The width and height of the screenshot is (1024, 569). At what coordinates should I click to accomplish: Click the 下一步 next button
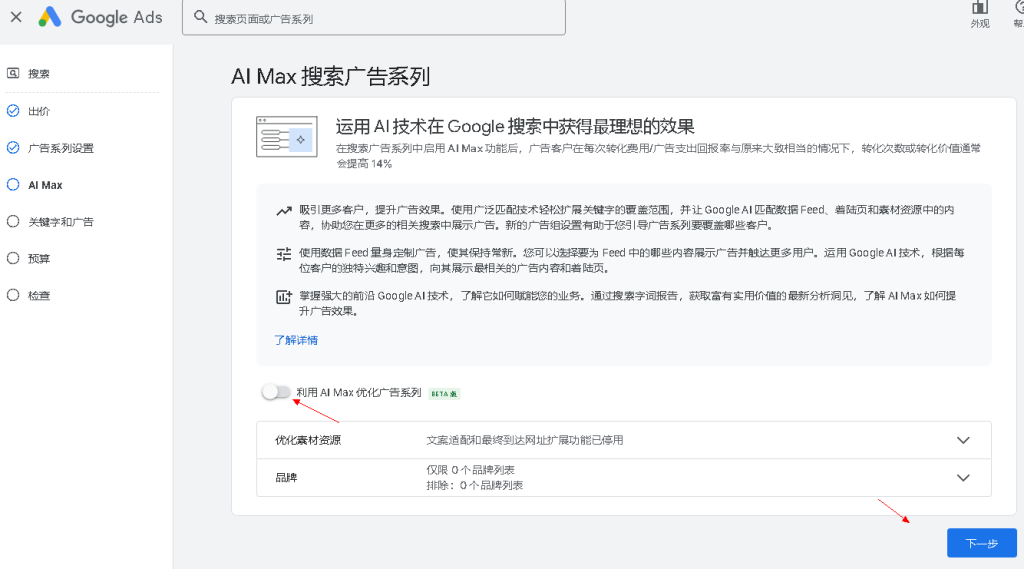(982, 543)
